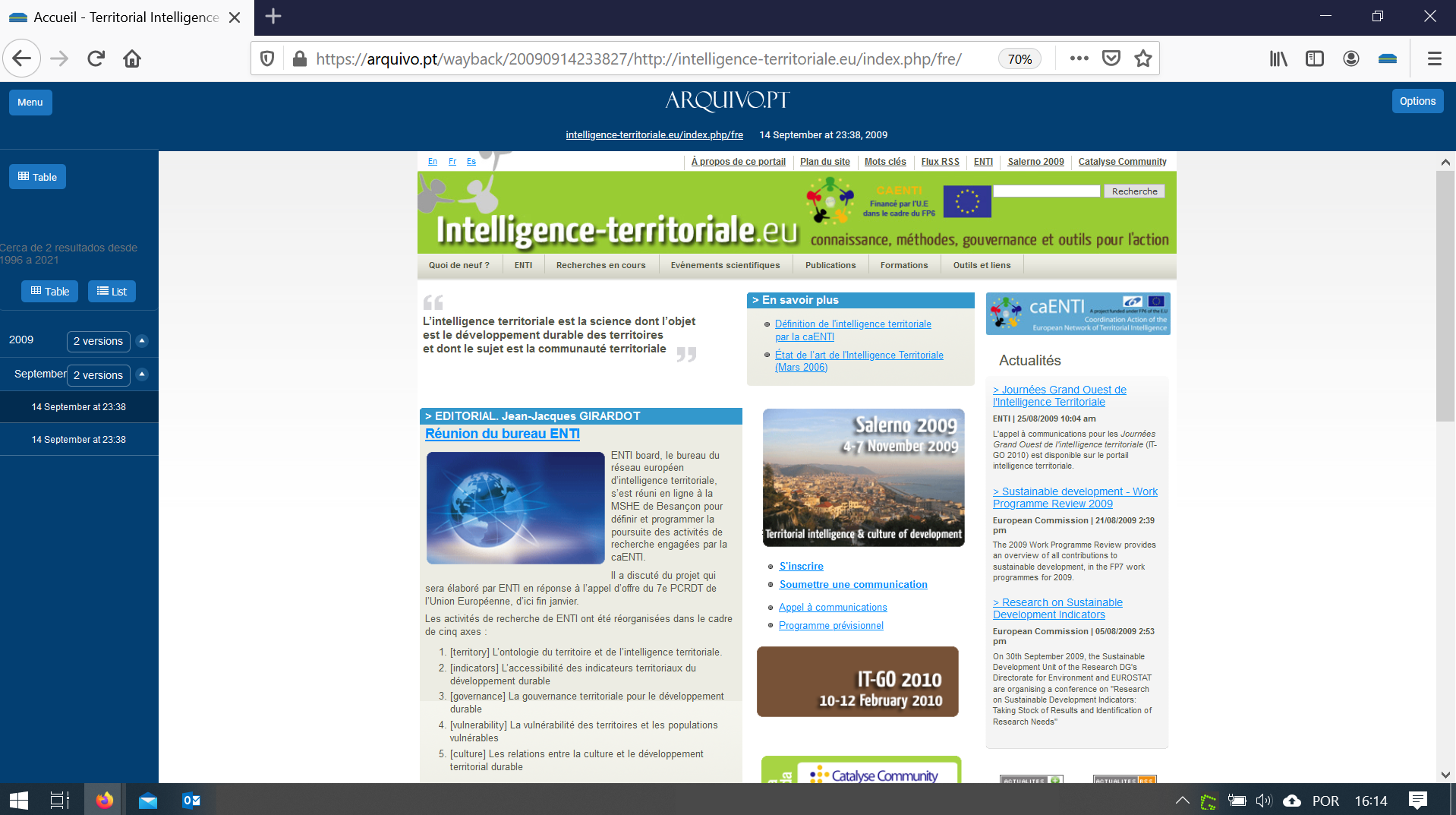Open a new browser tab
The width and height of the screenshot is (1456, 815).
273,16
